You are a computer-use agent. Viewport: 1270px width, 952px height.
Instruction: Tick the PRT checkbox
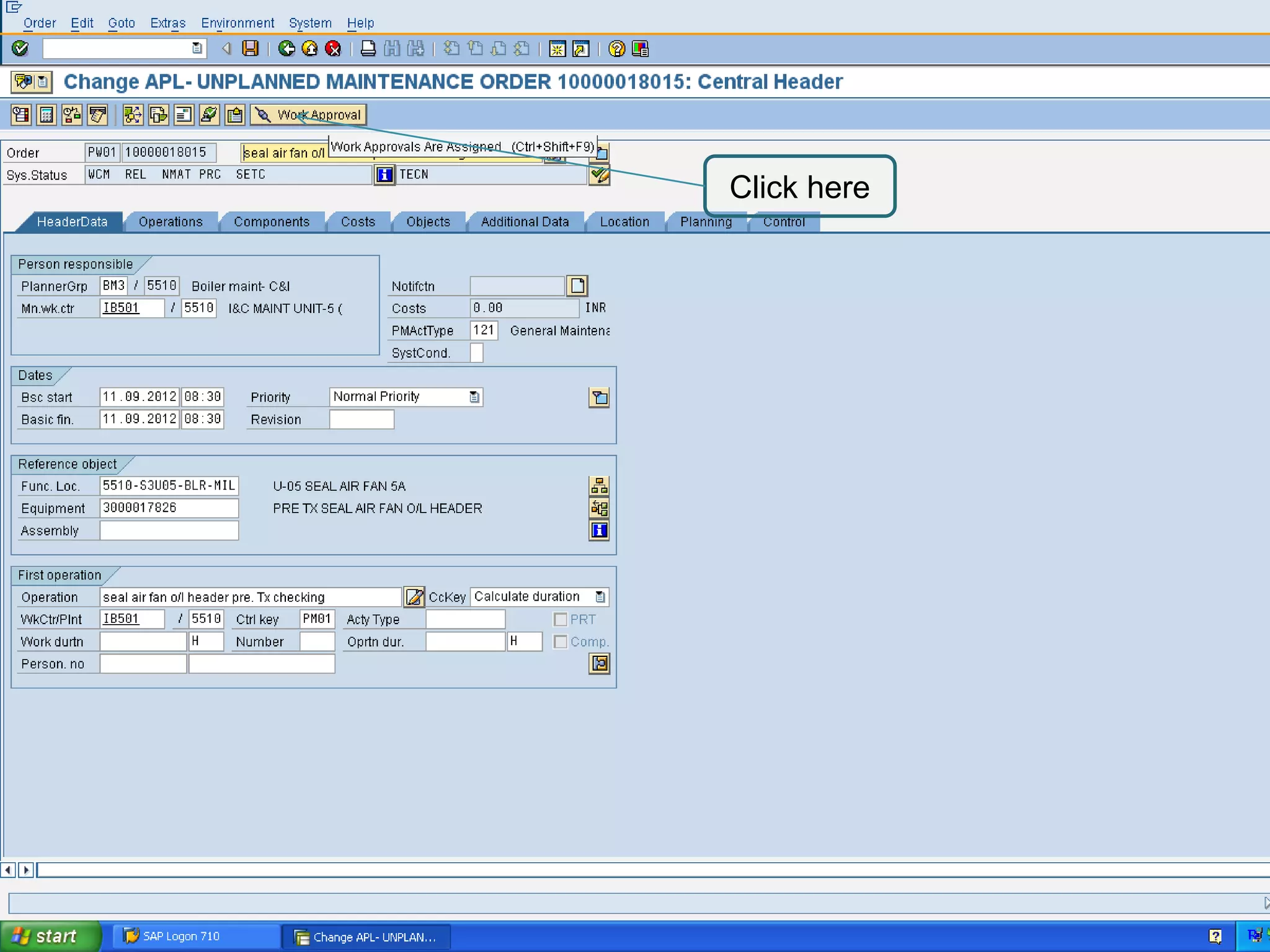(561, 619)
